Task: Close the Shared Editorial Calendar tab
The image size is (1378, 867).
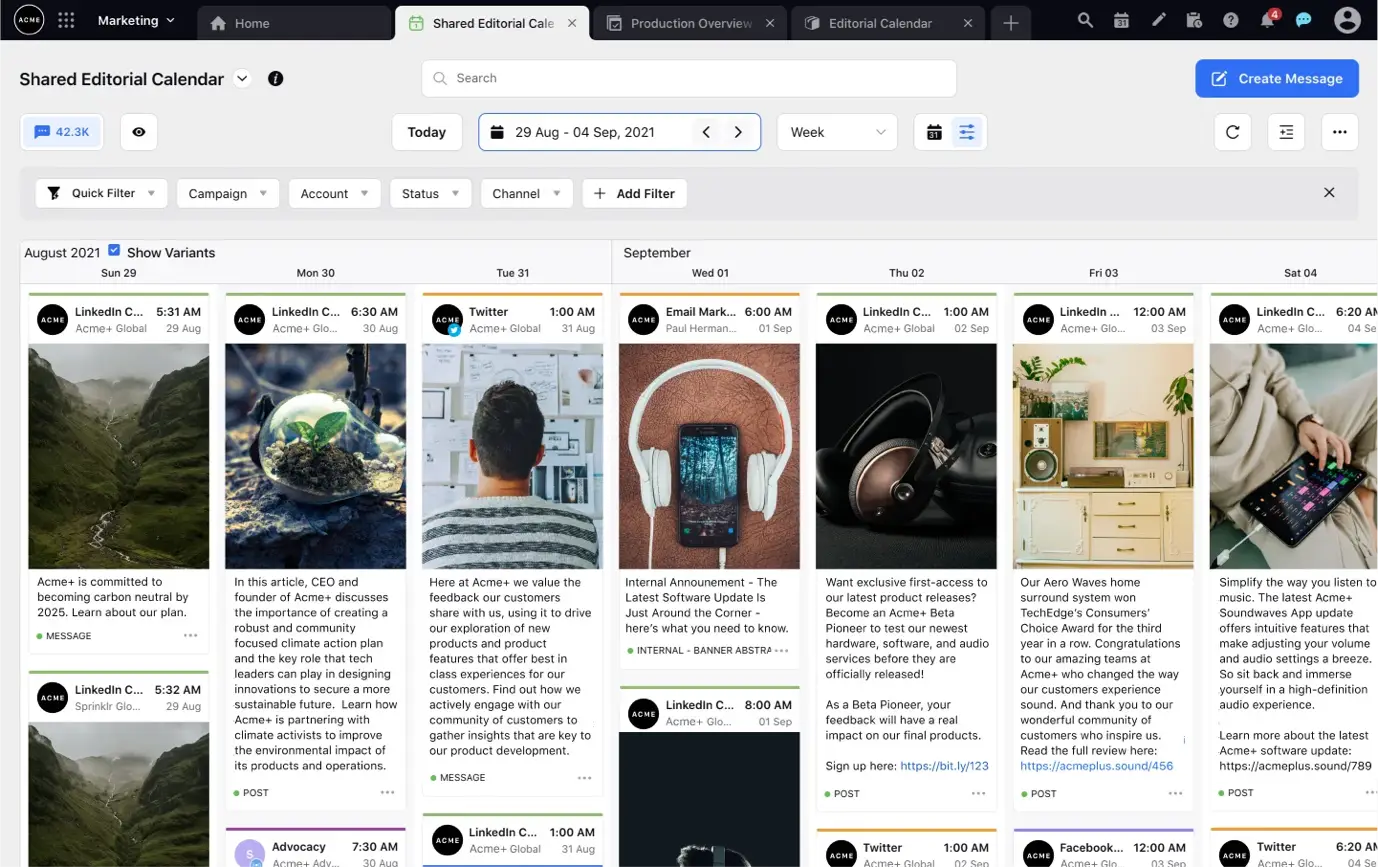Action: point(572,23)
